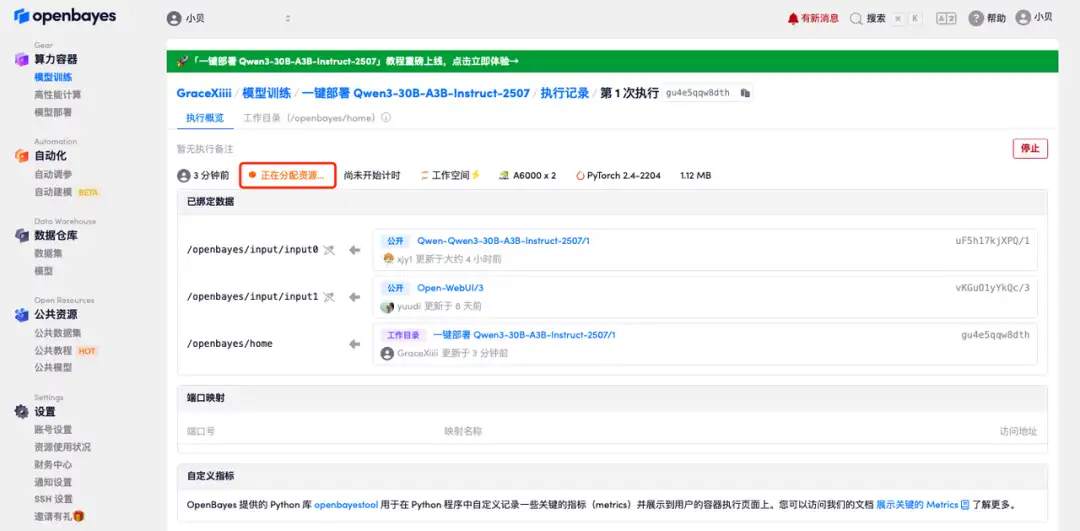Open the 设置 gear icon
The width and height of the screenshot is (1080, 531).
point(22,412)
